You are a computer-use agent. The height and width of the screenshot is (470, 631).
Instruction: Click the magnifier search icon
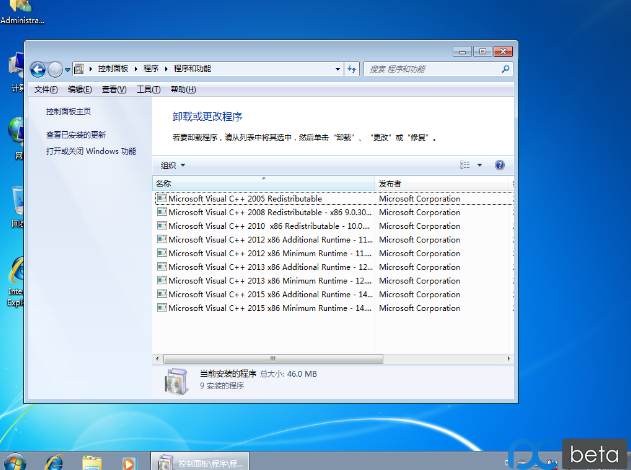pos(505,69)
